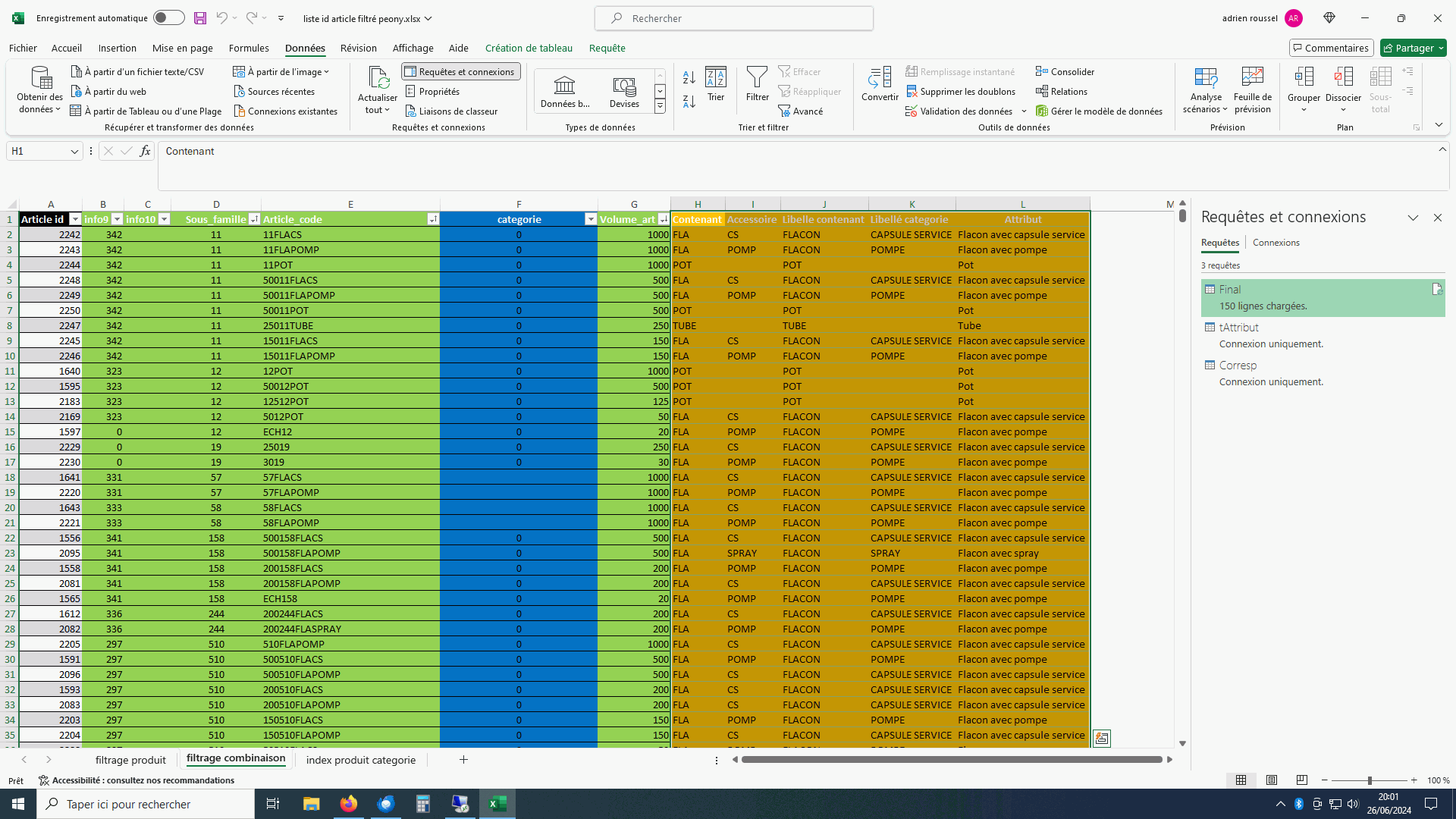Toggle Enregistrement automatique switch
The height and width of the screenshot is (819, 1456).
168,18
